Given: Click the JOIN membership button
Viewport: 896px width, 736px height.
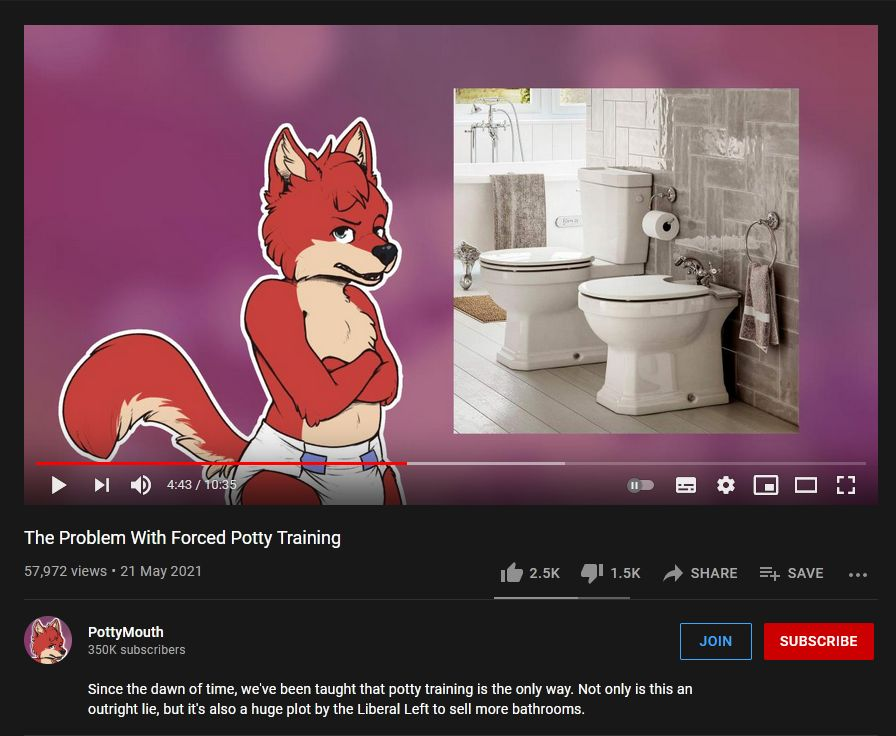Looking at the screenshot, I should (x=715, y=641).
